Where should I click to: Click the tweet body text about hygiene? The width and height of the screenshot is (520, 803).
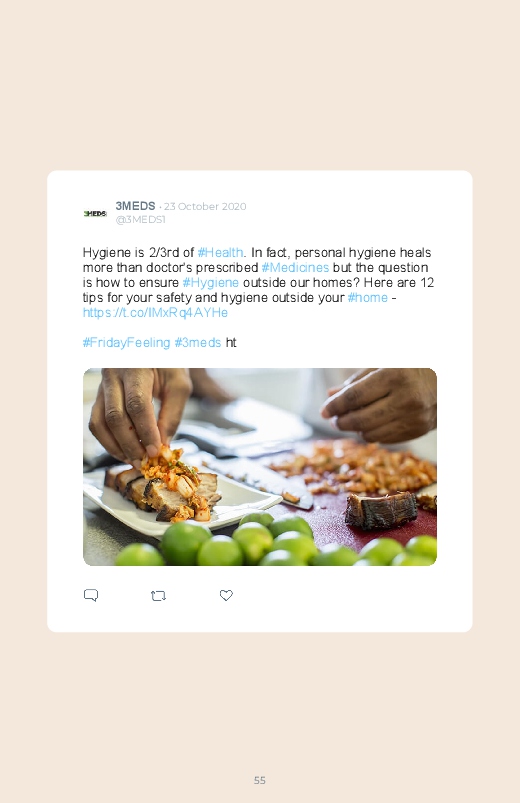(x=258, y=282)
